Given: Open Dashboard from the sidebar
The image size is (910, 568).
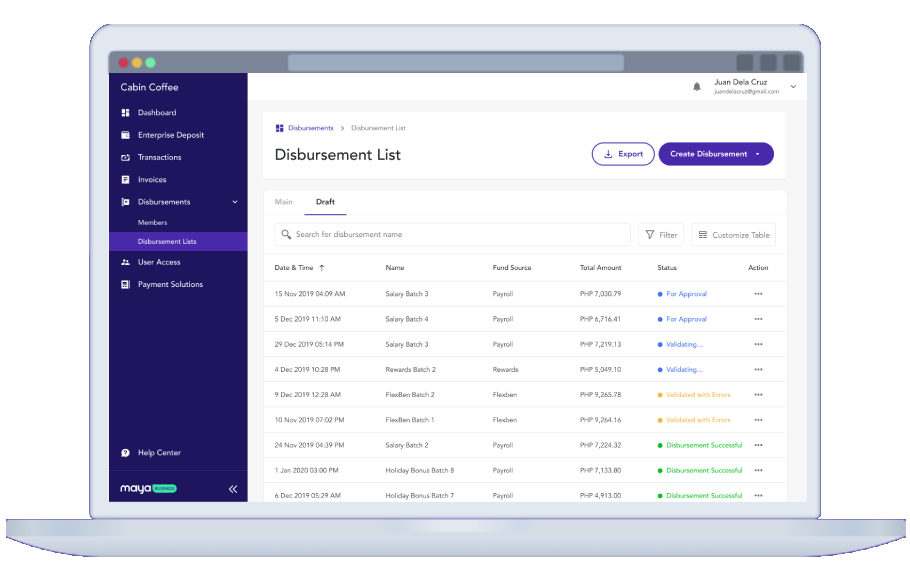Looking at the screenshot, I should (x=157, y=113).
